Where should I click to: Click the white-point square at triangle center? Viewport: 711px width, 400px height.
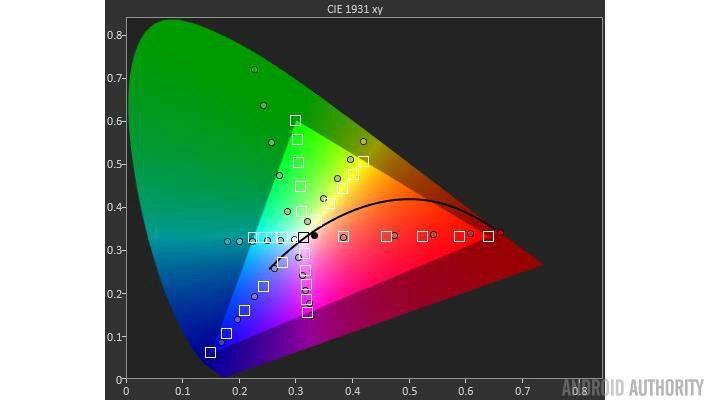pos(303,237)
